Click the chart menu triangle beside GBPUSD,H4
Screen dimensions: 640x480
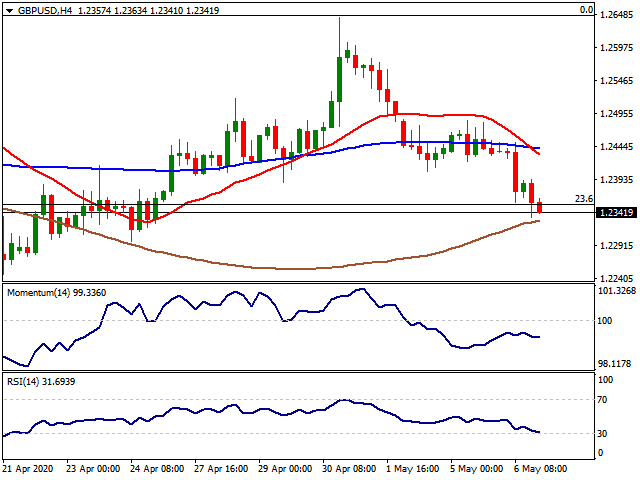9,11
